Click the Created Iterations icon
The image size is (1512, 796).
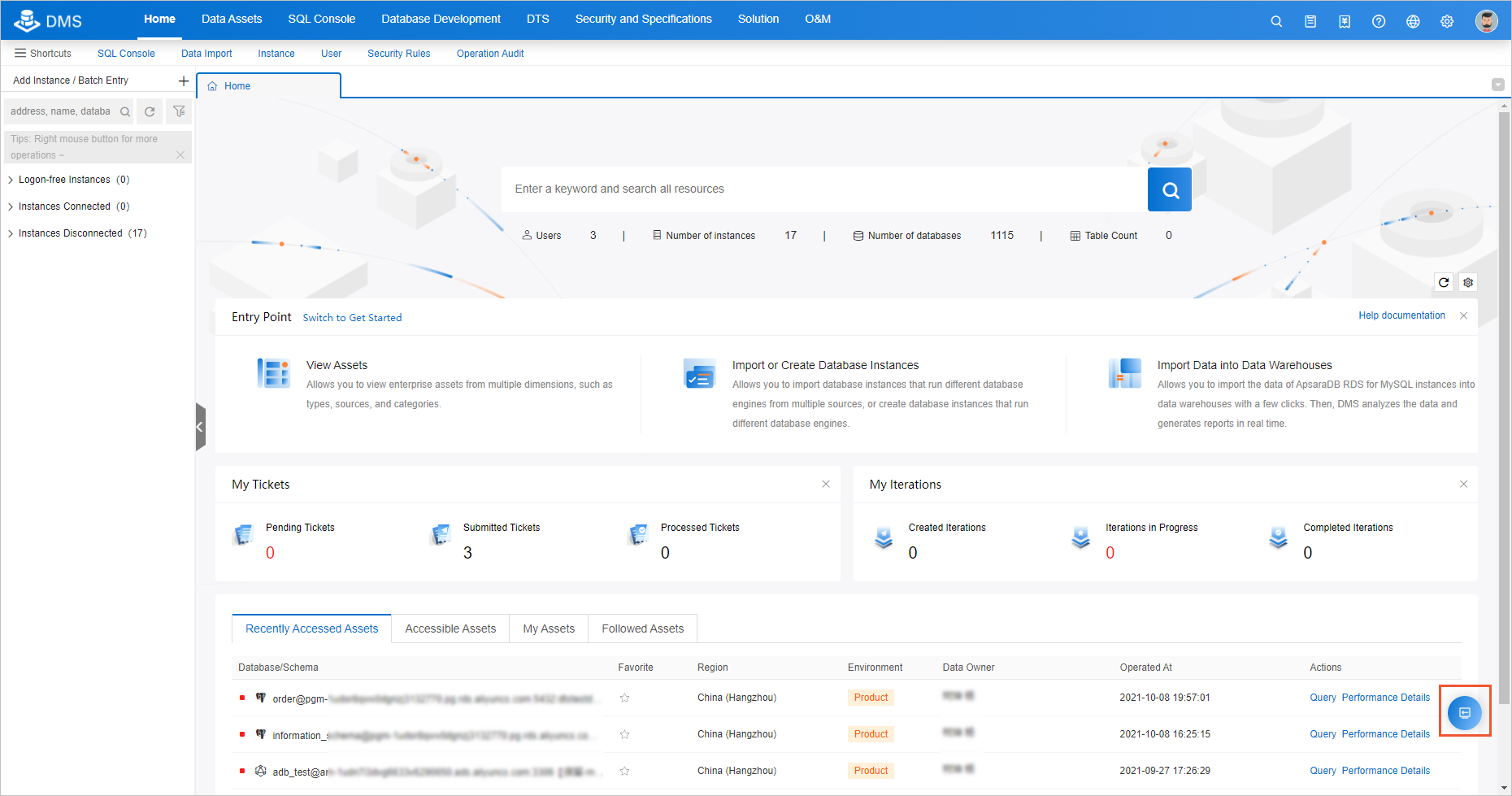(884, 537)
